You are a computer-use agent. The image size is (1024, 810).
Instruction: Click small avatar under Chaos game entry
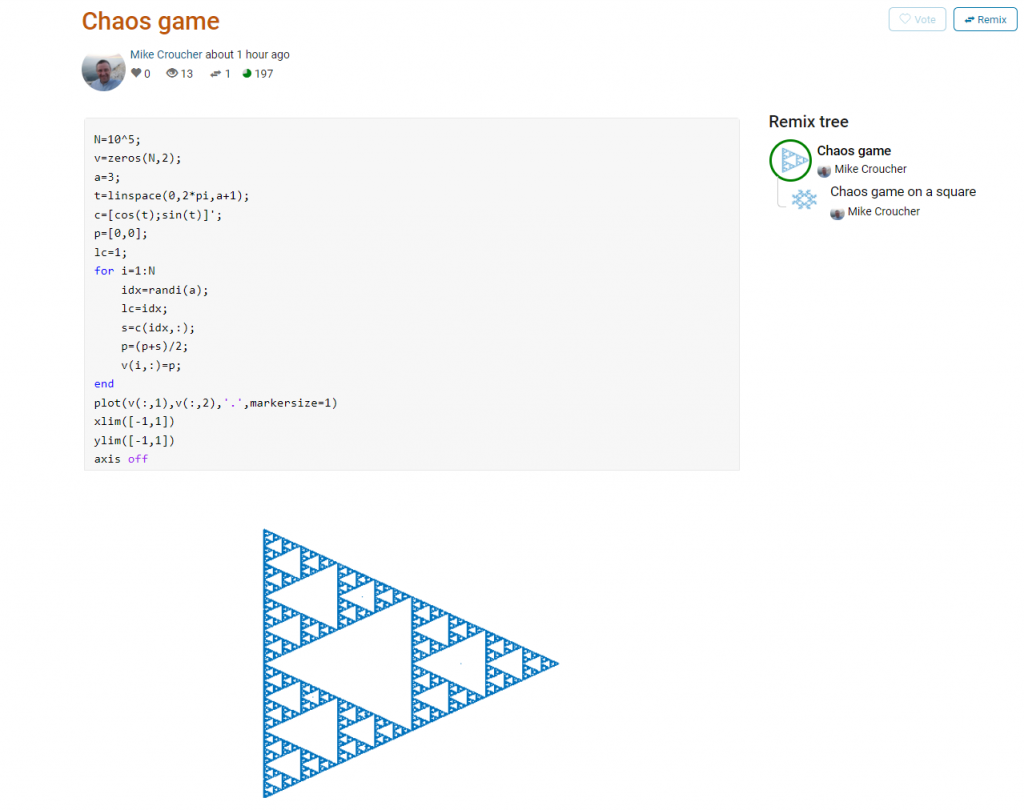[x=824, y=170]
